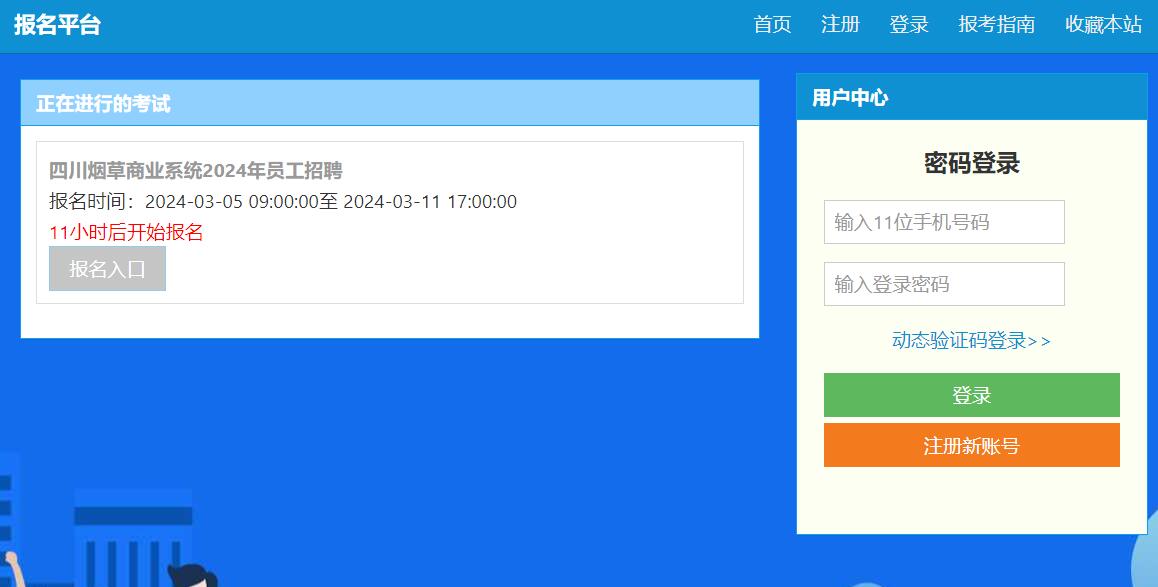This screenshot has height=587, width=1158.
Task: Focus the 输入登录密码 password field
Action: click(944, 284)
